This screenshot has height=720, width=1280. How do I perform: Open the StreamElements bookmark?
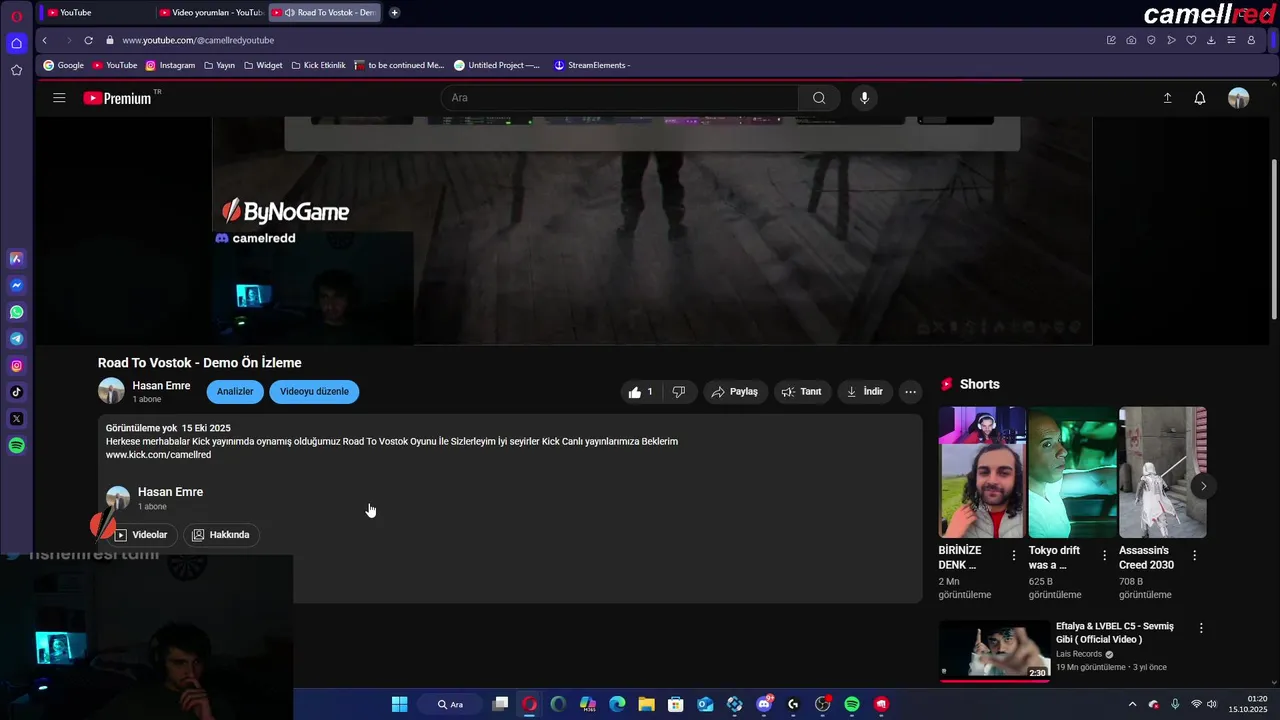(592, 65)
